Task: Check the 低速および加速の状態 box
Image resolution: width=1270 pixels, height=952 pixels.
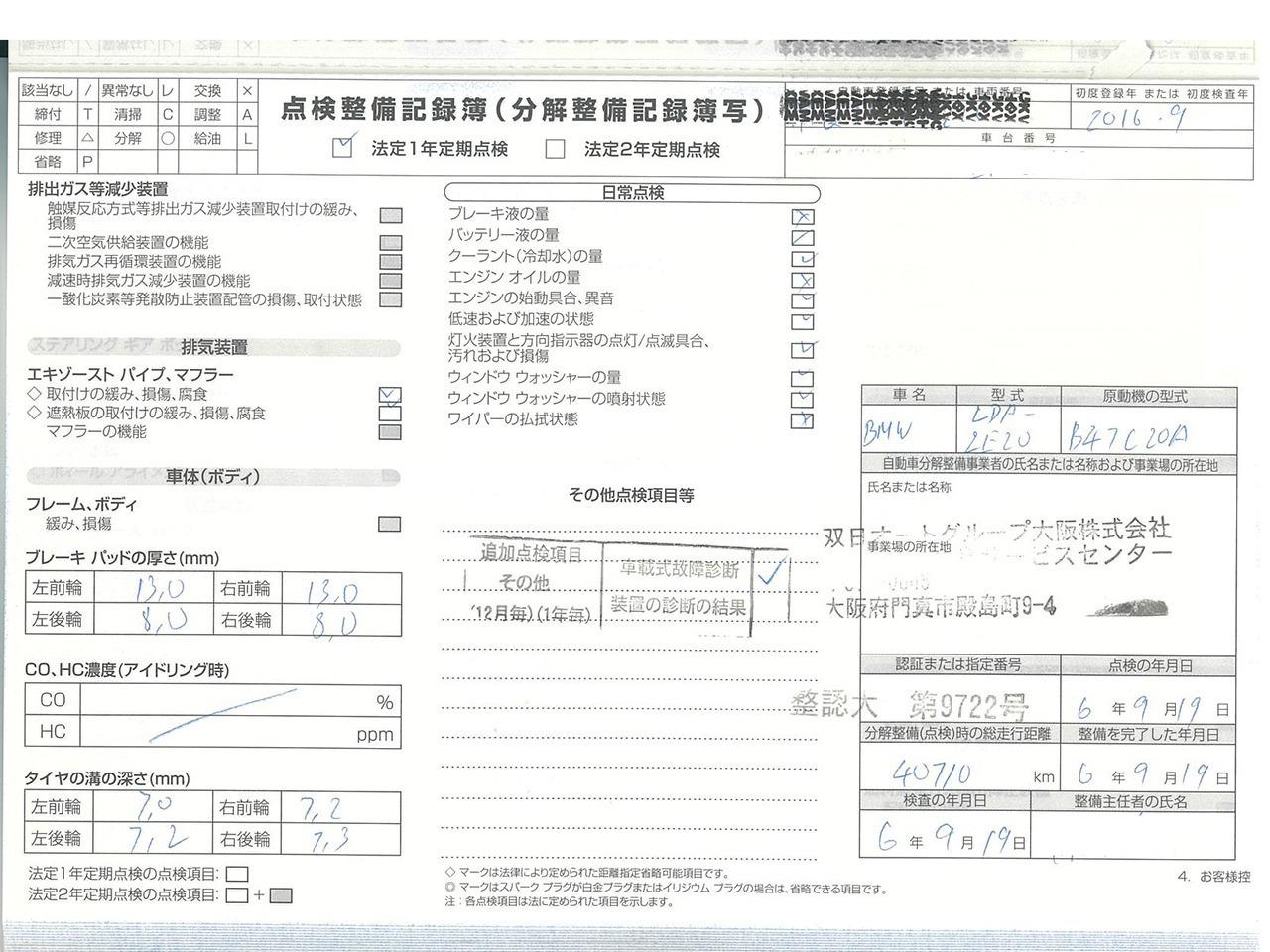Action: (x=802, y=321)
